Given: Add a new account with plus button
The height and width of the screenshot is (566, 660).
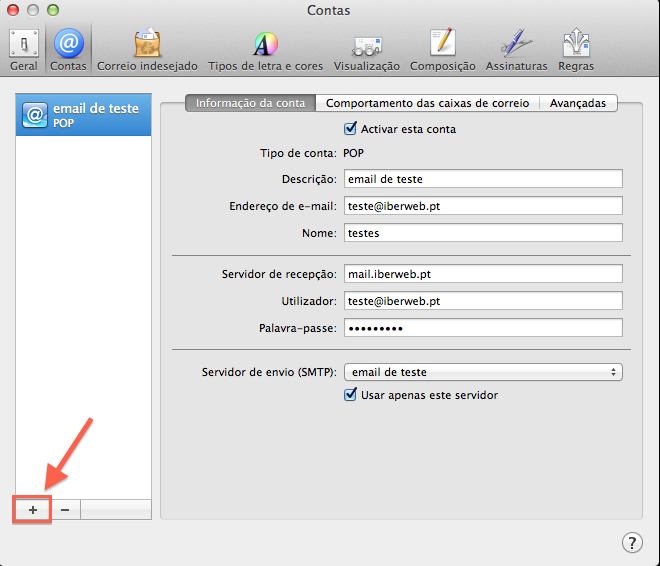Looking at the screenshot, I should 33,509.
